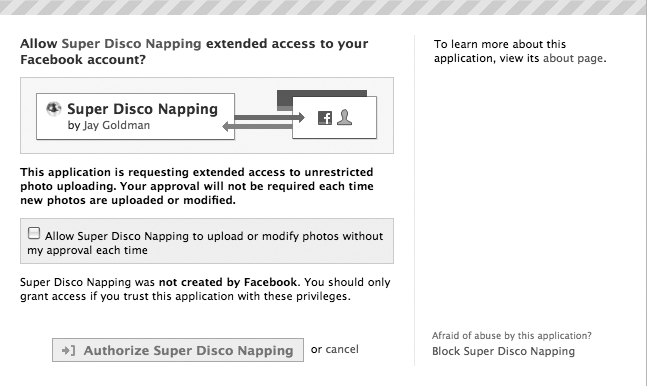Click the Super Disco Napping globe icon

tap(54, 109)
